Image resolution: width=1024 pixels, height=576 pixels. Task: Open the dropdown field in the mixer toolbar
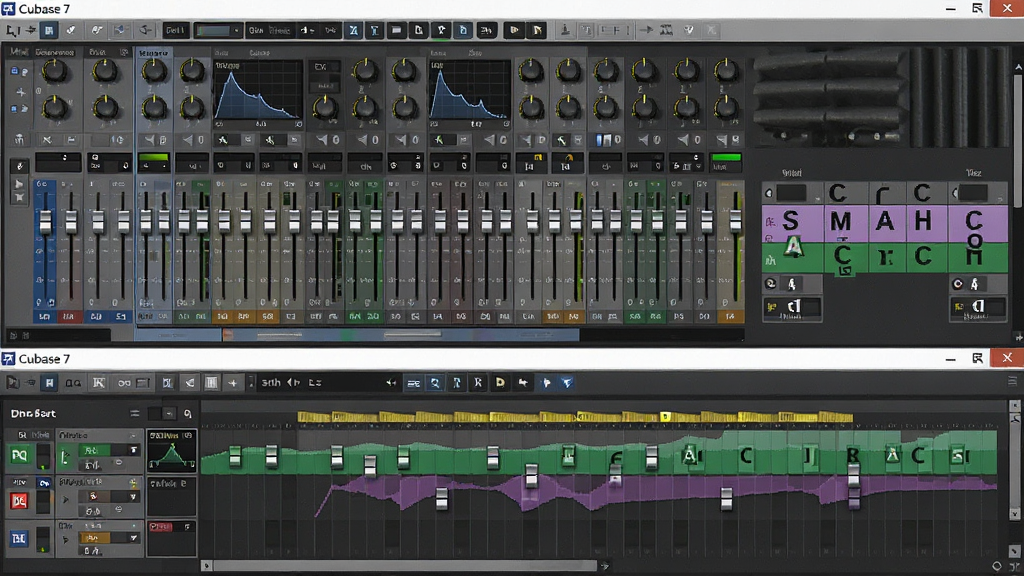tap(219, 30)
